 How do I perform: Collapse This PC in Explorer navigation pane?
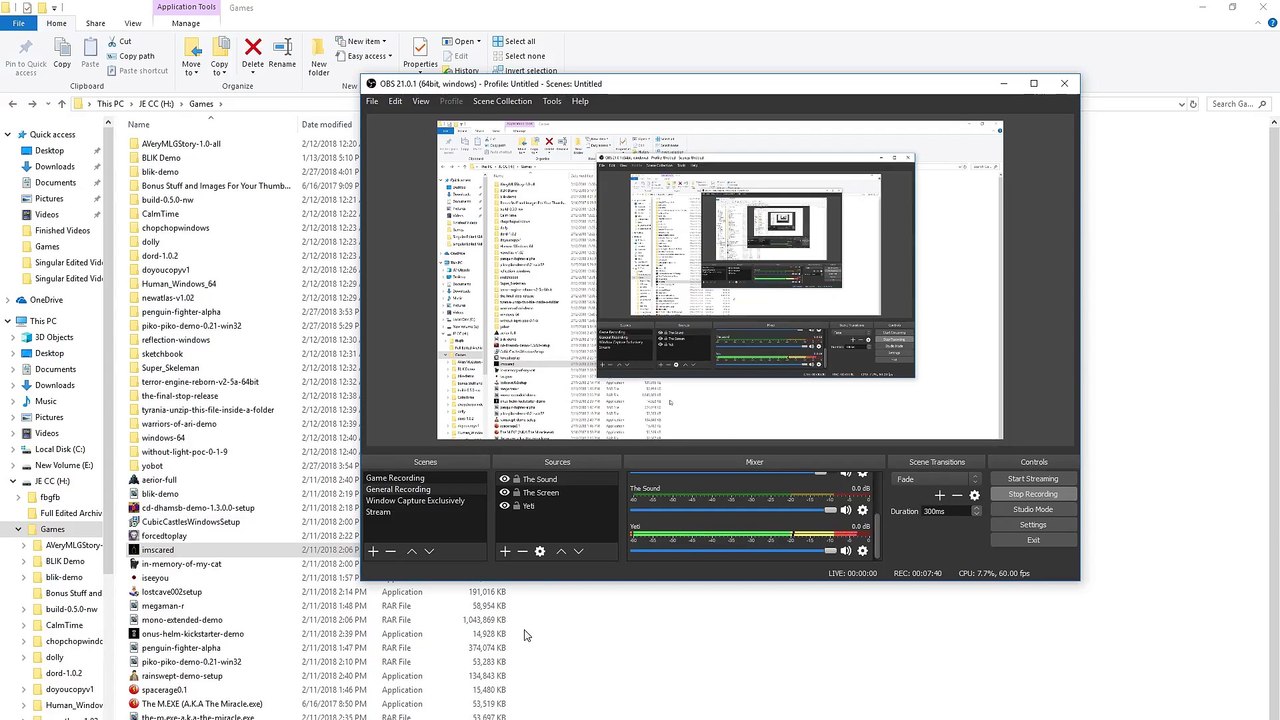click(8, 321)
